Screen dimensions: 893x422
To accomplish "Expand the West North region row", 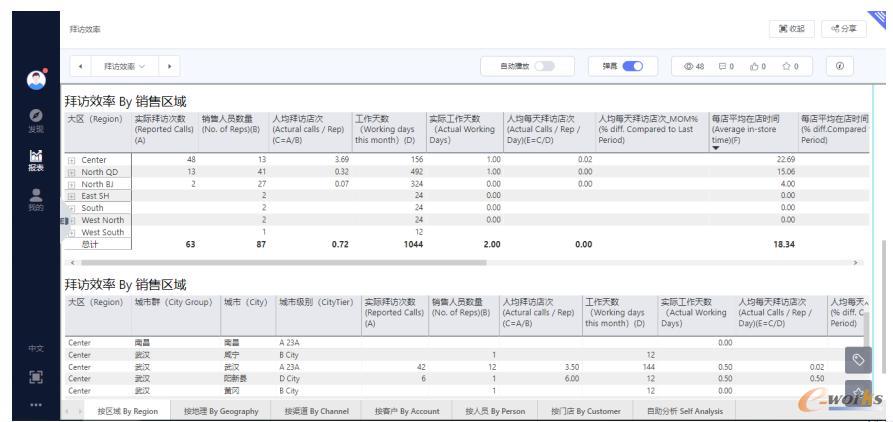I will (70, 219).
